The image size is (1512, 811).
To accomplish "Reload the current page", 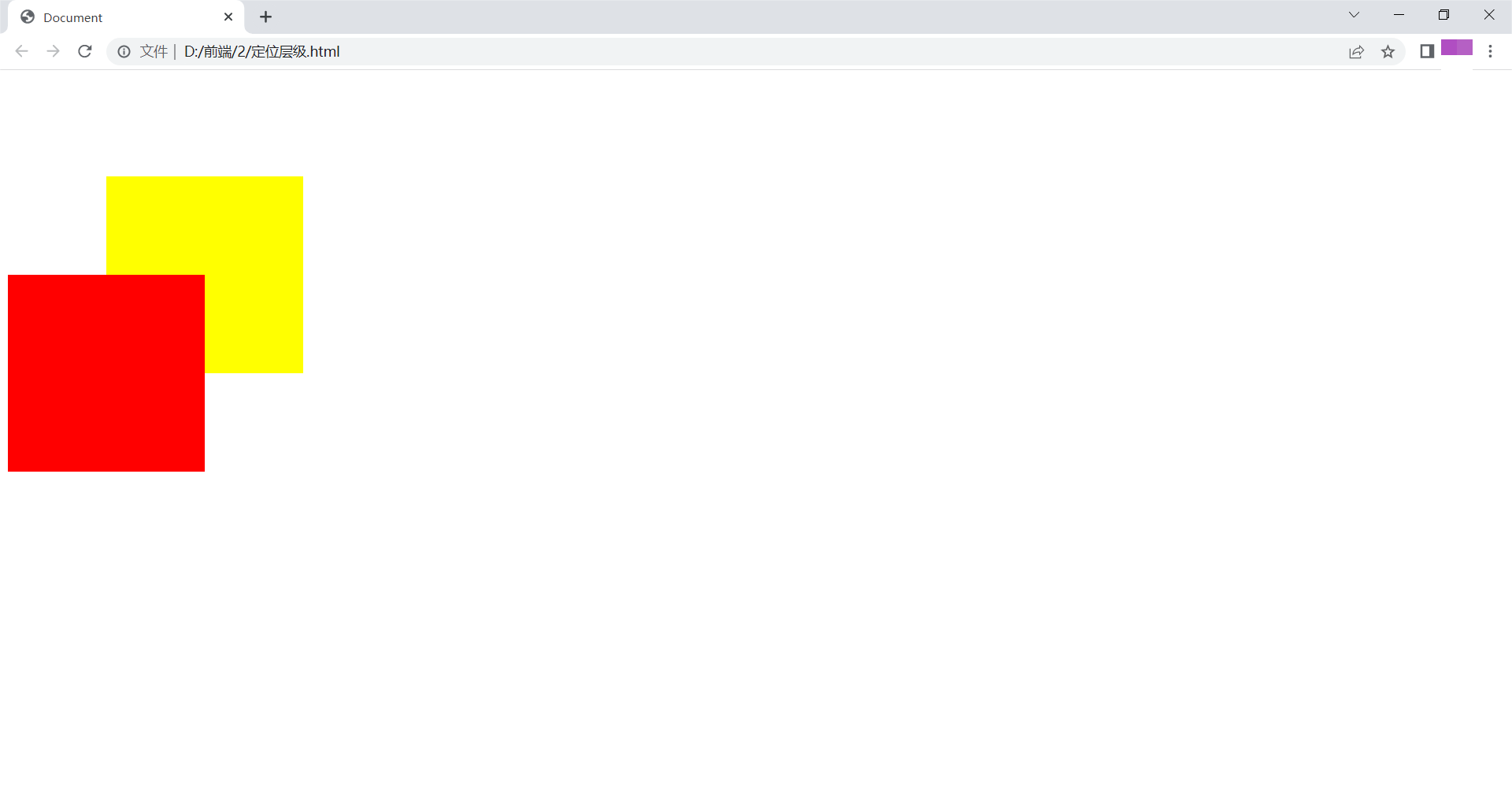I will (85, 51).
